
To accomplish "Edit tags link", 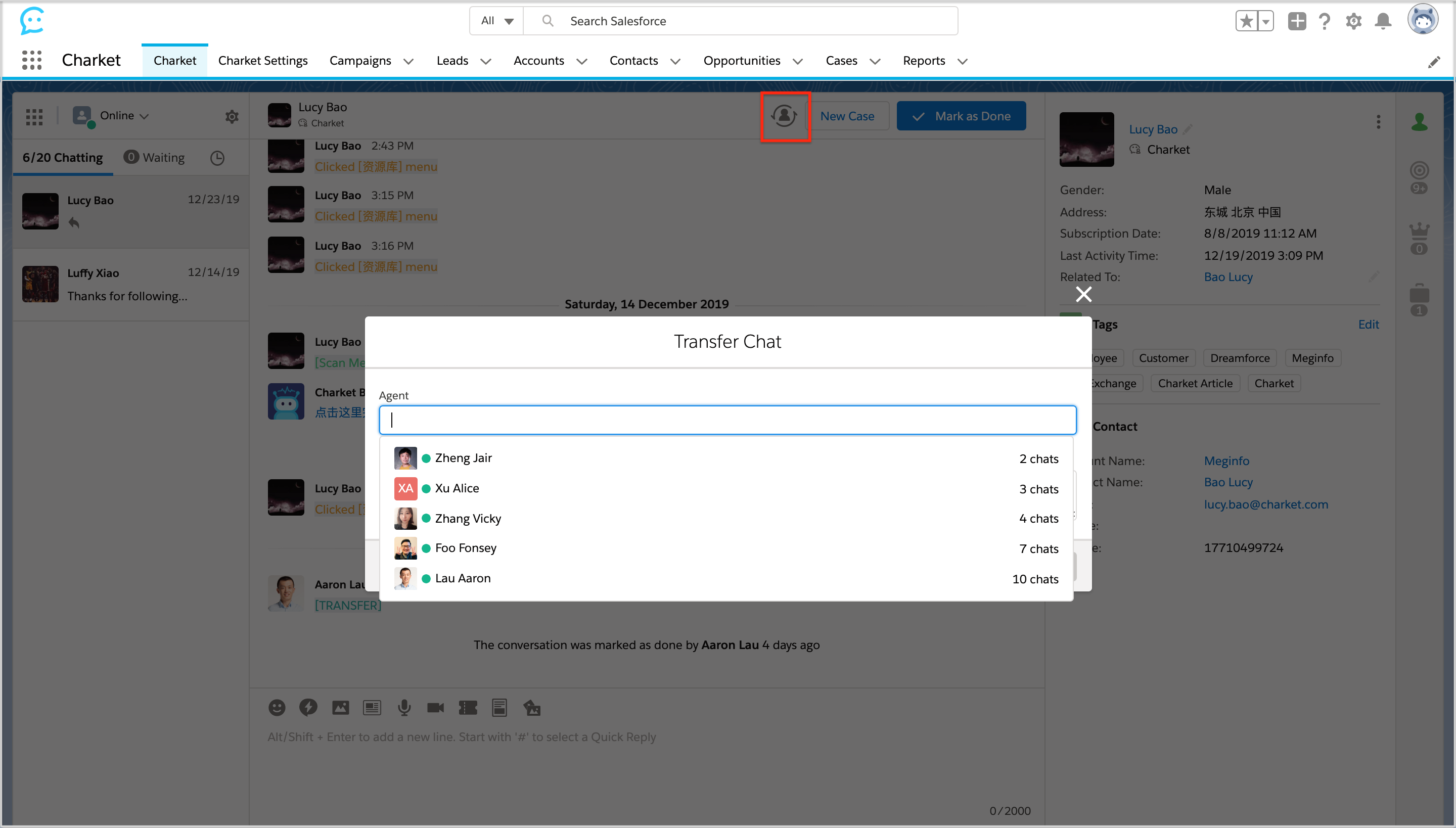I will pyautogui.click(x=1369, y=324).
